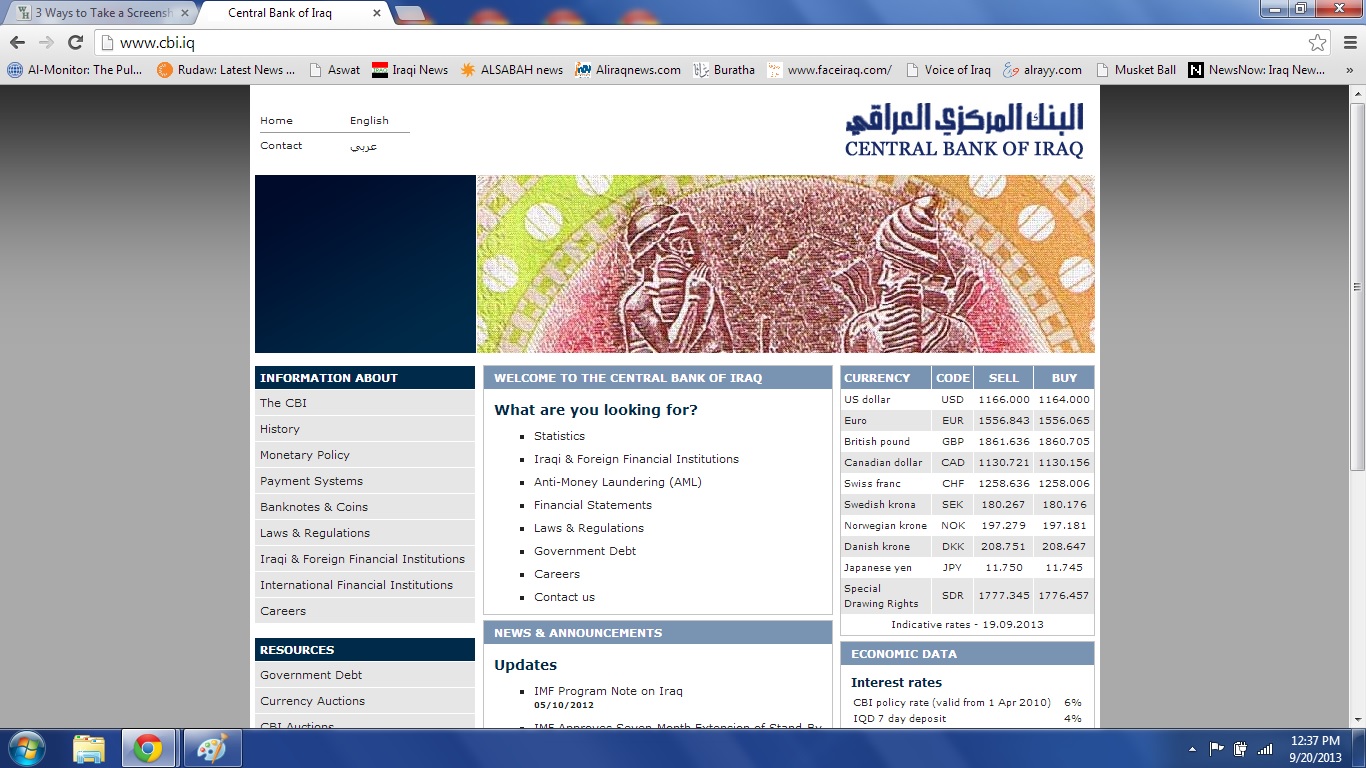Viewport: 1366px width, 768px height.
Task: Open the Iraqi News bookmark
Action: pyautogui.click(x=410, y=70)
